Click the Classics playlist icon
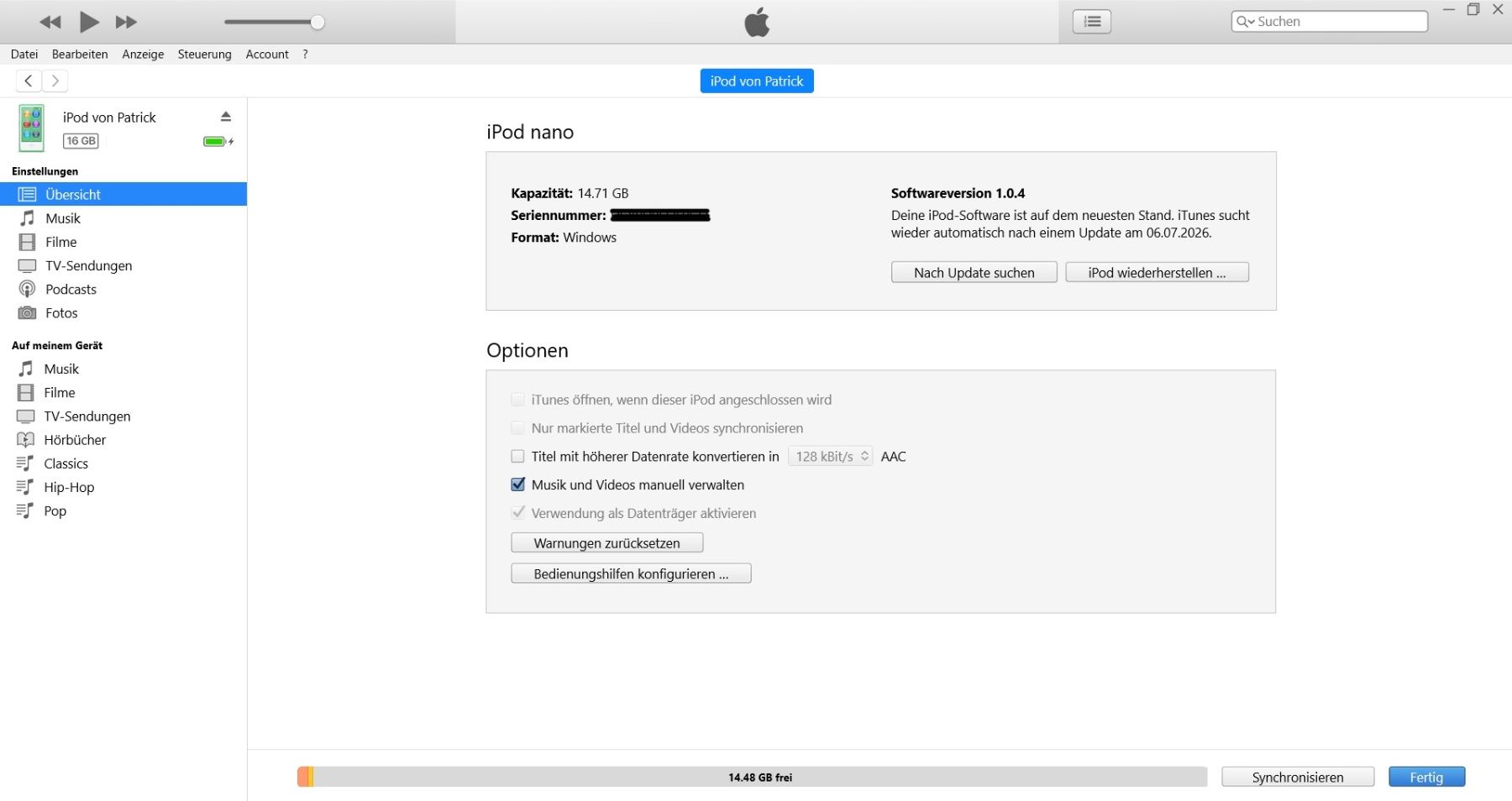The height and width of the screenshot is (801, 1512). 25,463
